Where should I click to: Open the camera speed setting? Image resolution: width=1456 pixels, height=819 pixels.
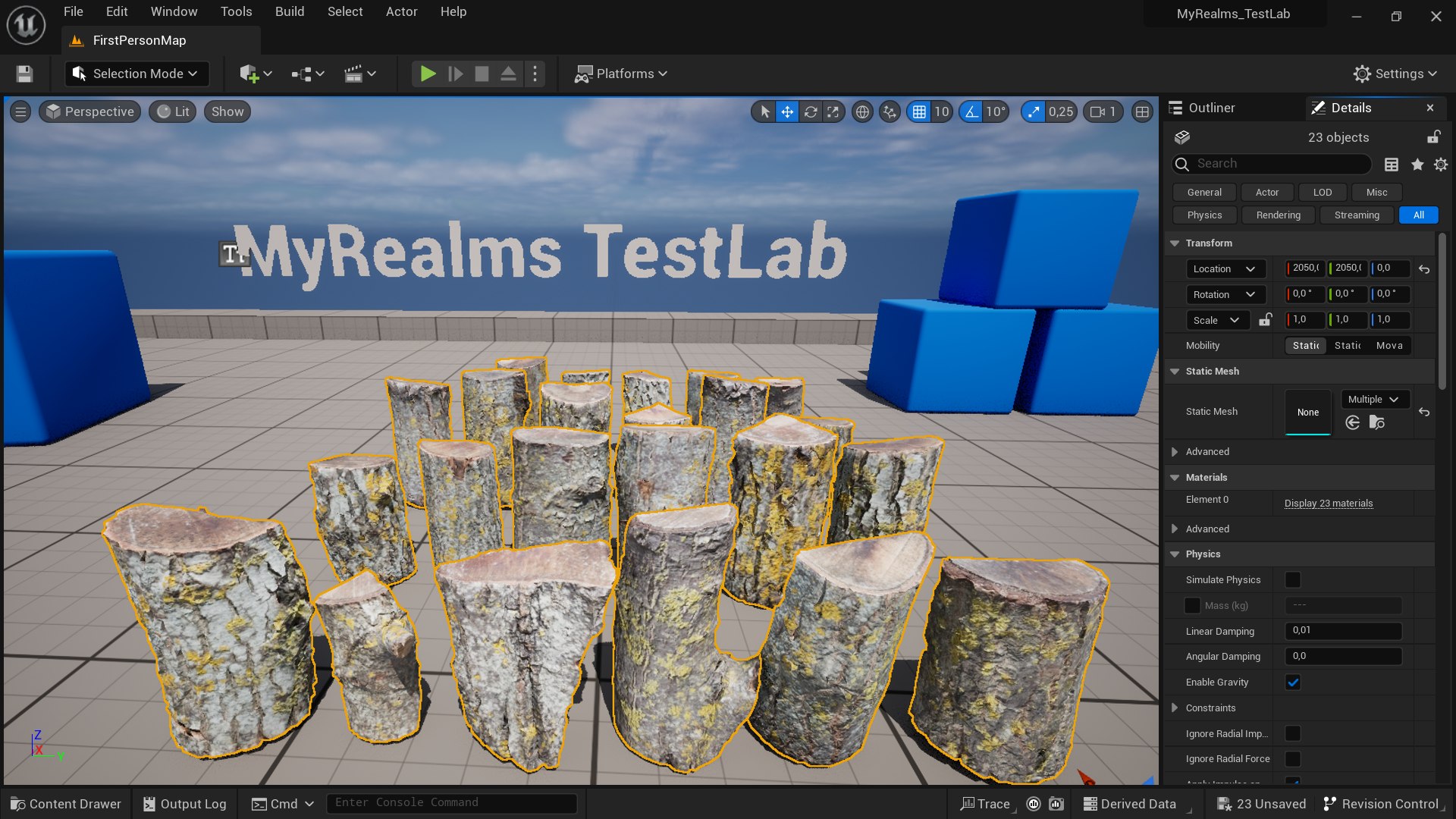pos(1103,112)
